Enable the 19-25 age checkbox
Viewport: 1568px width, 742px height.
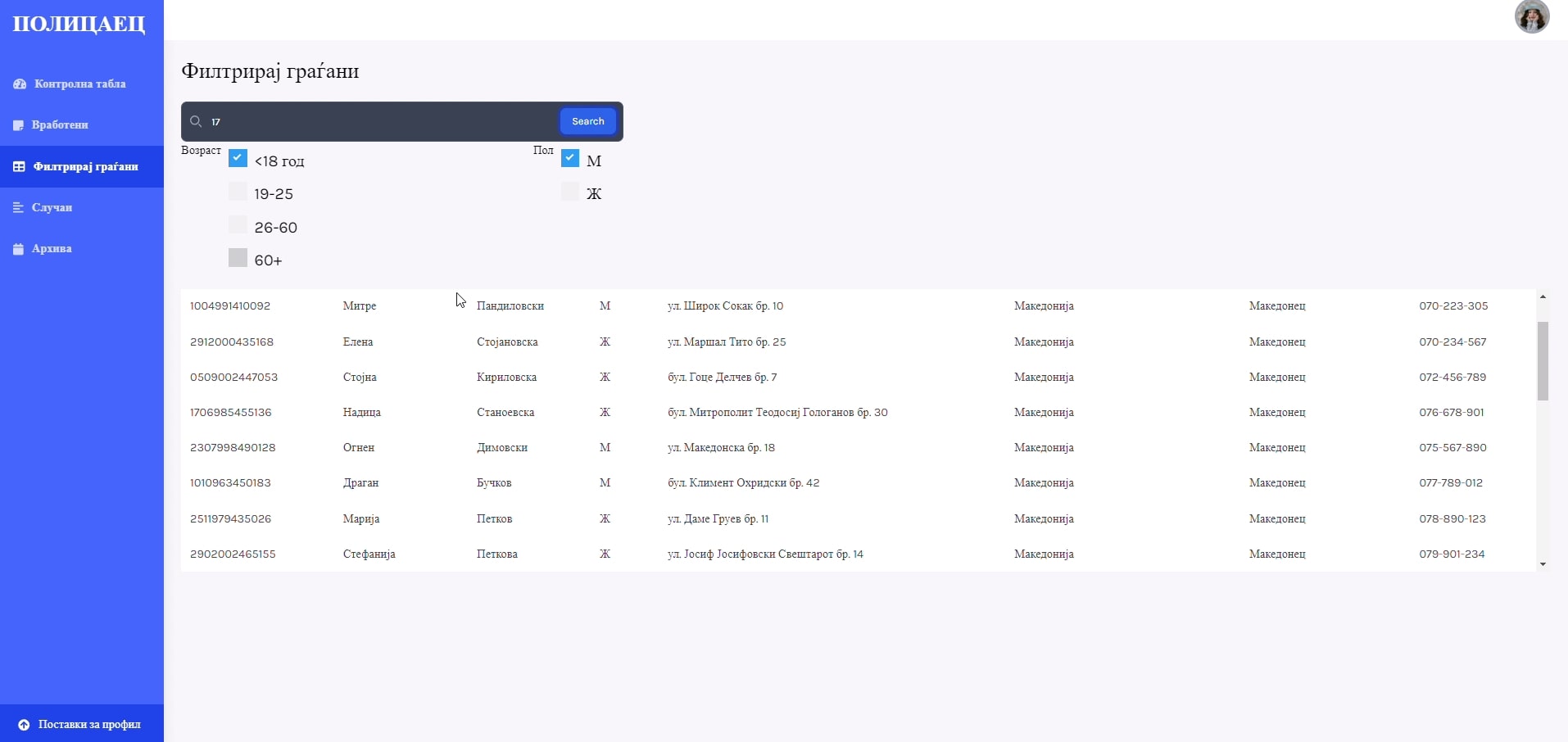[x=238, y=192]
